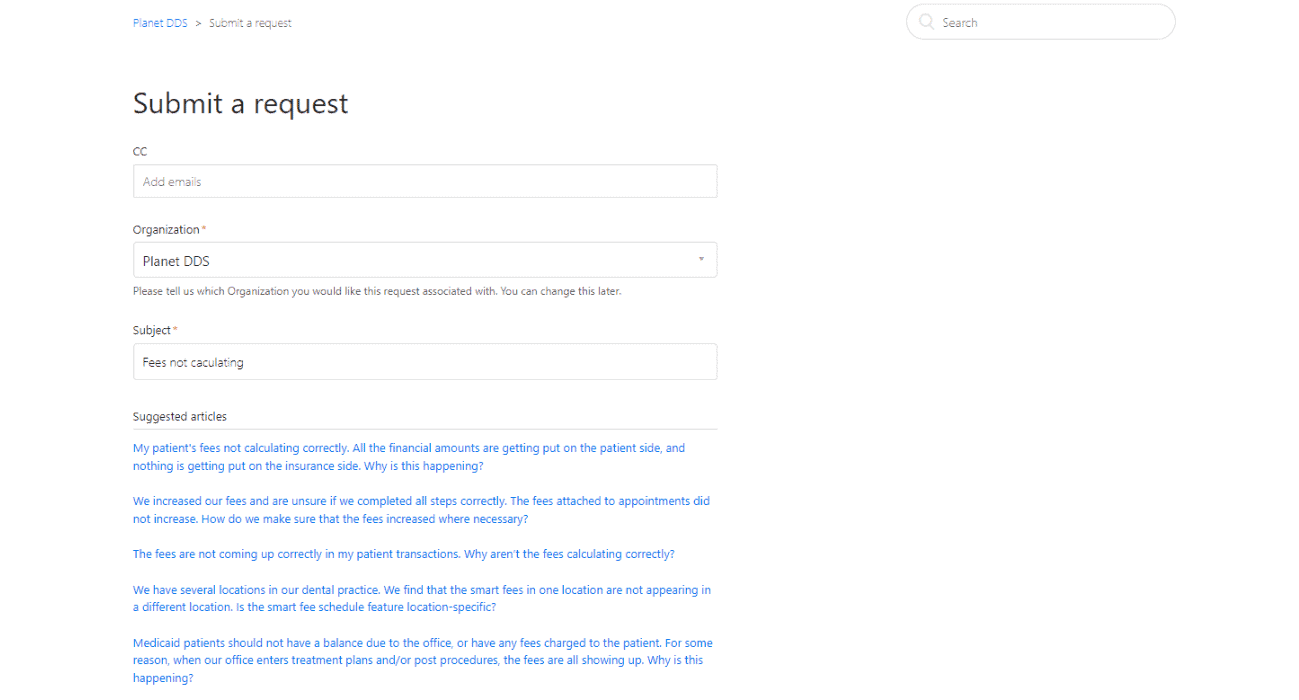This screenshot has height=700, width=1299.
Task: Open the article about fees not calculating correctly
Action: click(408, 456)
